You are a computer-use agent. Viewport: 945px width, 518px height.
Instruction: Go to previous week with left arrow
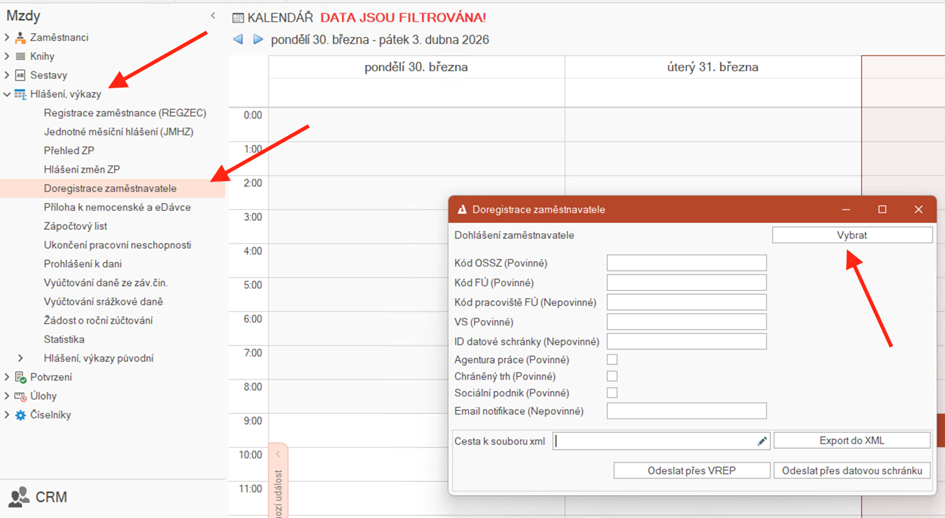[238, 40]
